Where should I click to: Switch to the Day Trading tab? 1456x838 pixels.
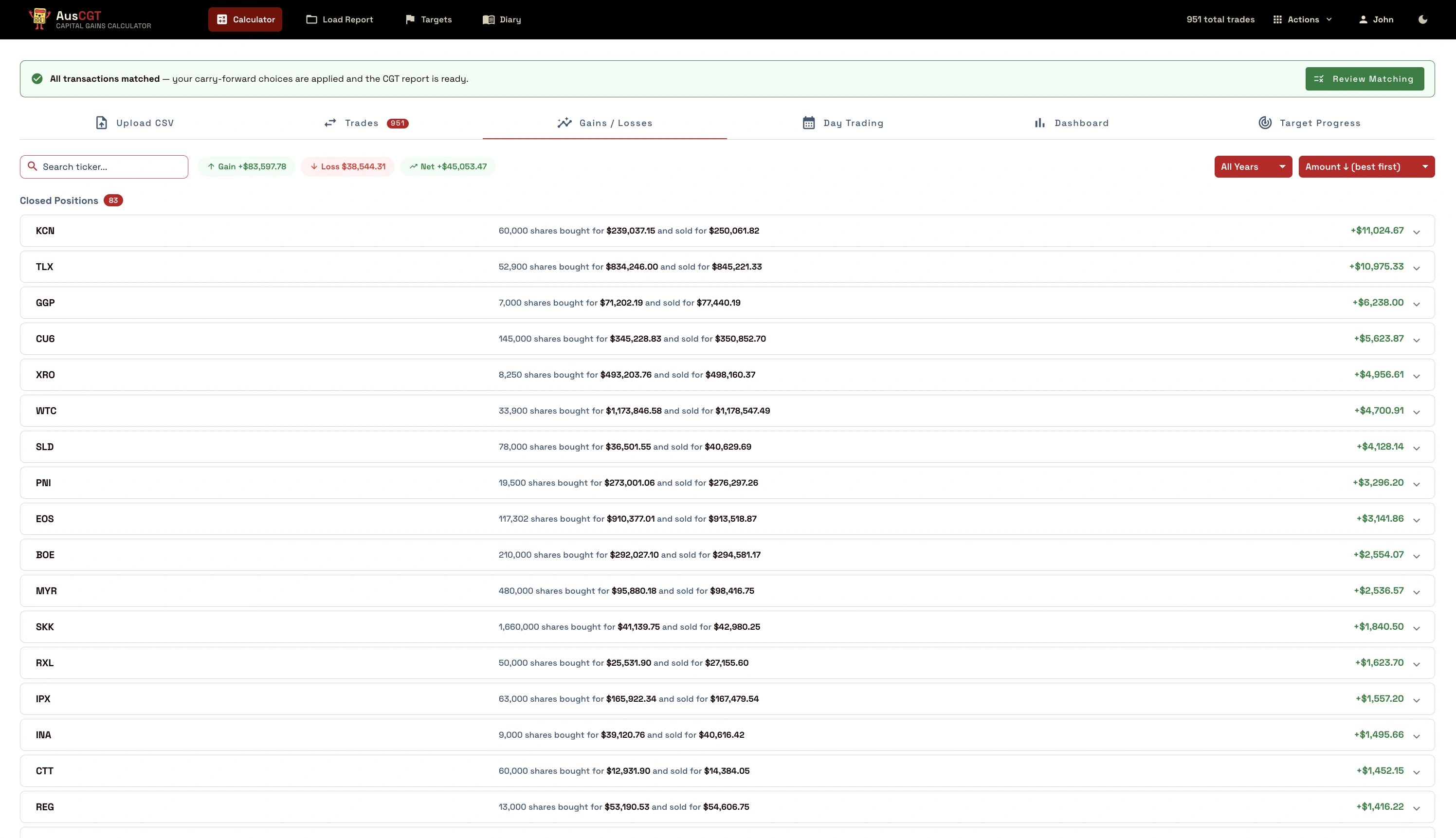(843, 123)
